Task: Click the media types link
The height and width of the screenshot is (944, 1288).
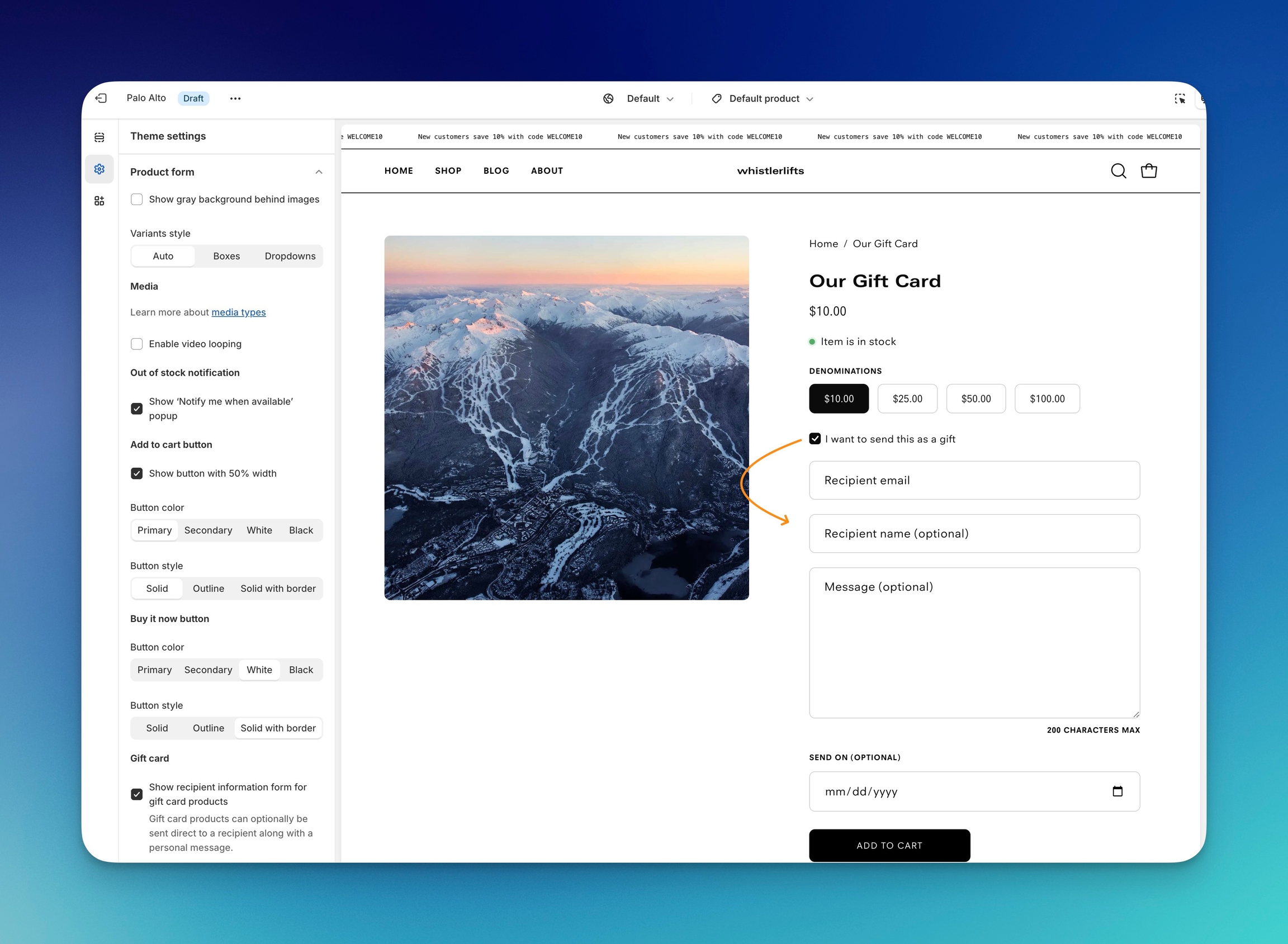Action: (x=238, y=312)
